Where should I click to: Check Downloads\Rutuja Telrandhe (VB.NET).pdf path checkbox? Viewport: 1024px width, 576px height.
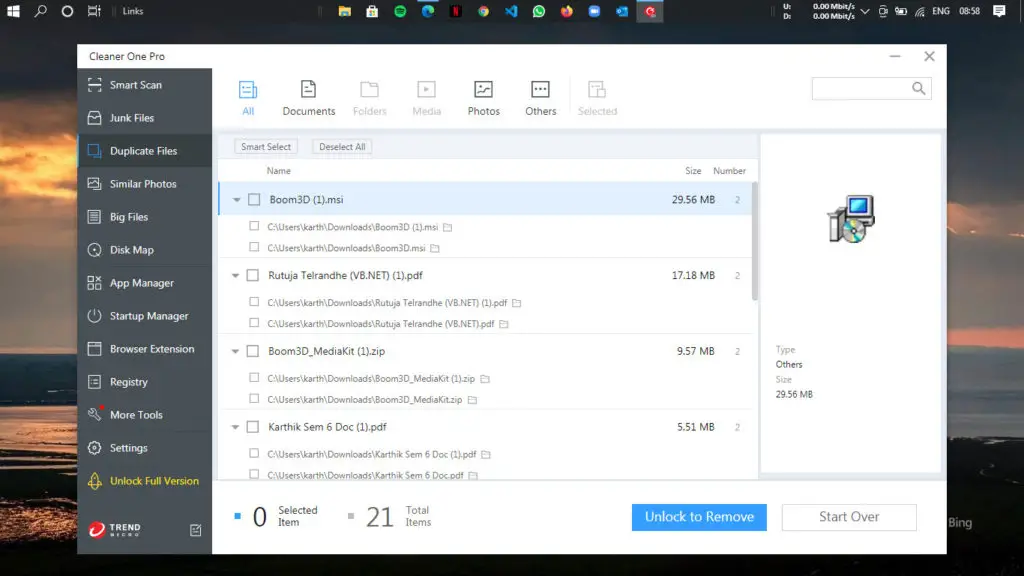[x=254, y=323]
